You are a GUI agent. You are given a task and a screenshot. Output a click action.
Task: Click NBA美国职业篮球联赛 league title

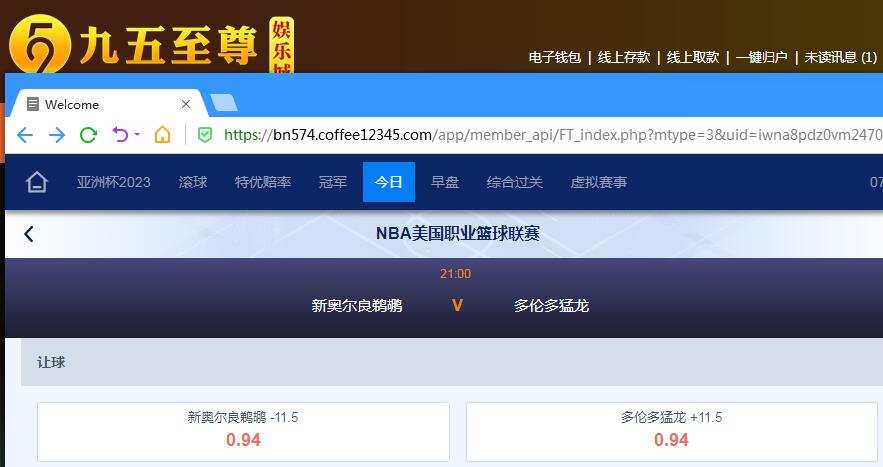click(x=458, y=233)
